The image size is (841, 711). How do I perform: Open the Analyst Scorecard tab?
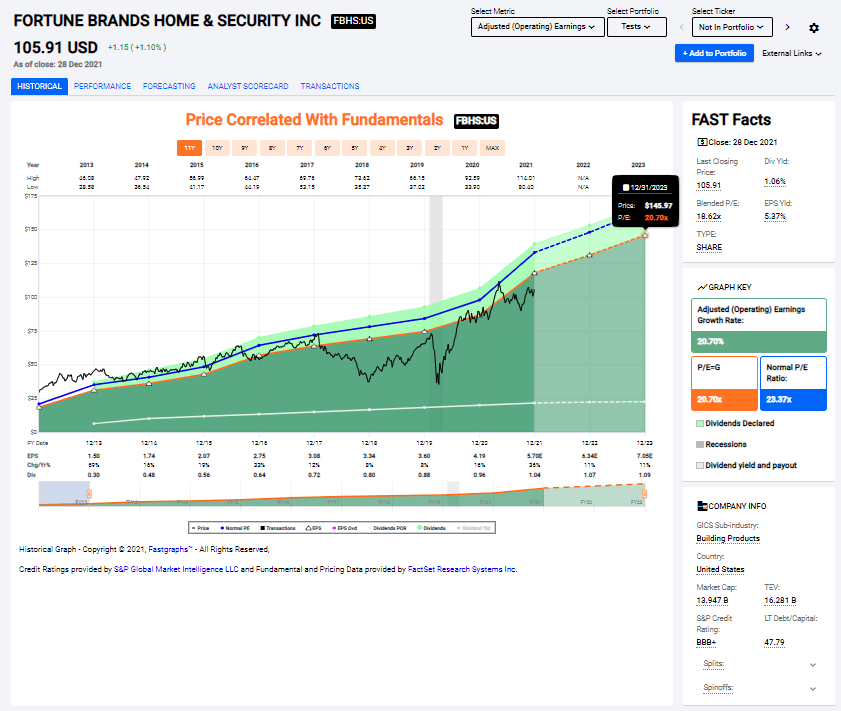[248, 86]
